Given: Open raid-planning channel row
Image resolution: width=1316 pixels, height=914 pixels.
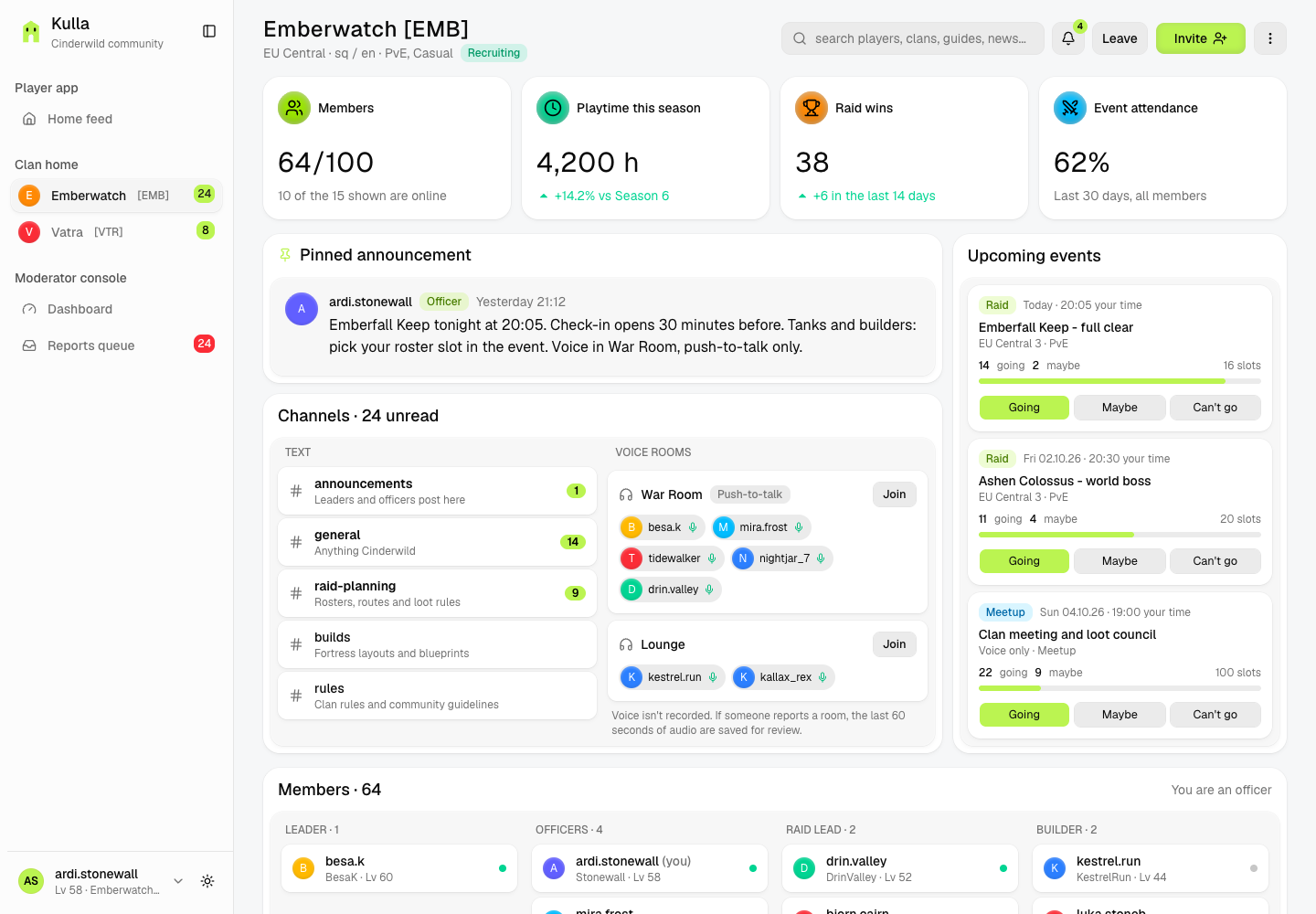Looking at the screenshot, I should coord(437,593).
